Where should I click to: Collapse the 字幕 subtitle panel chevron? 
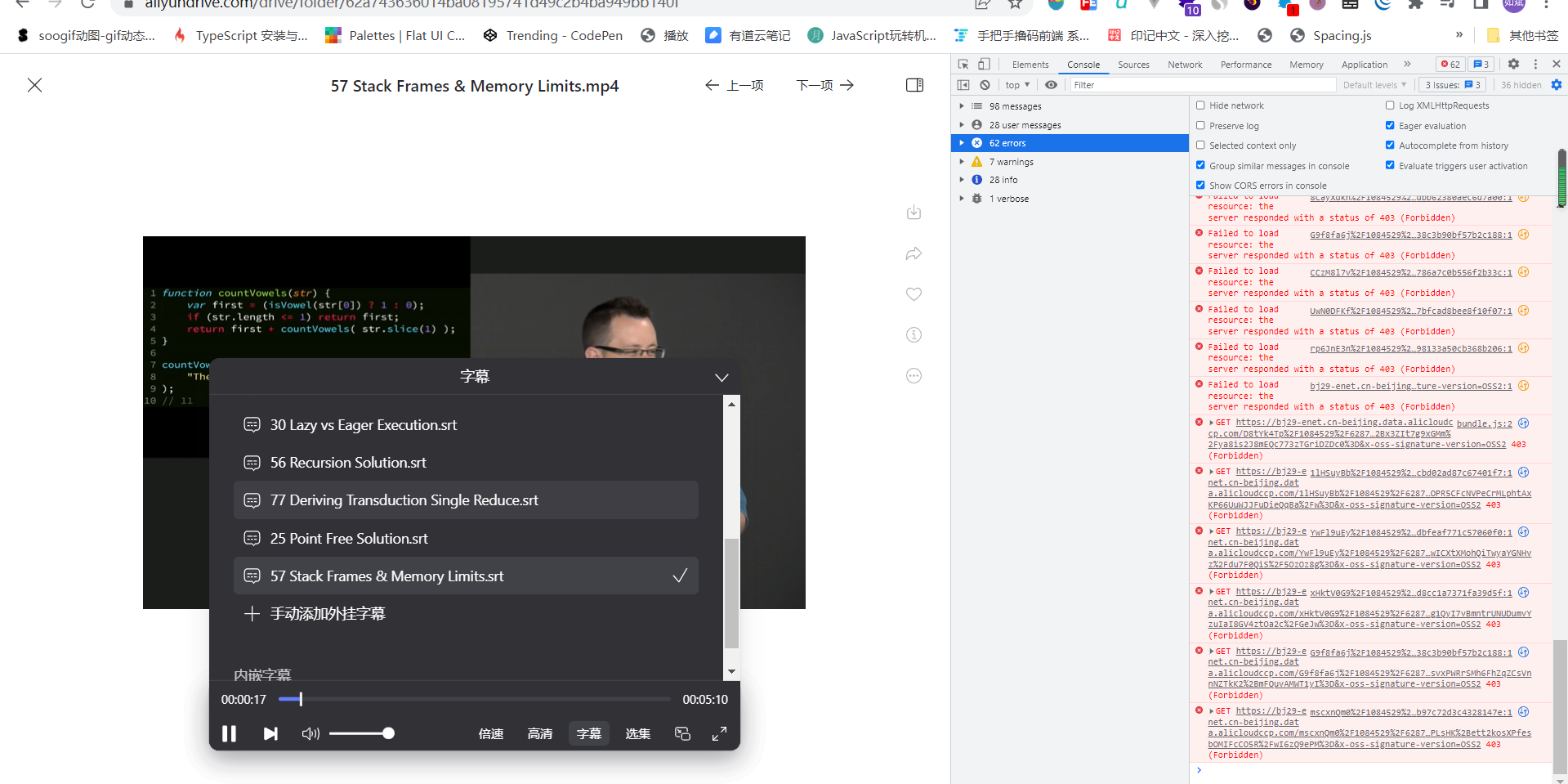(721, 377)
